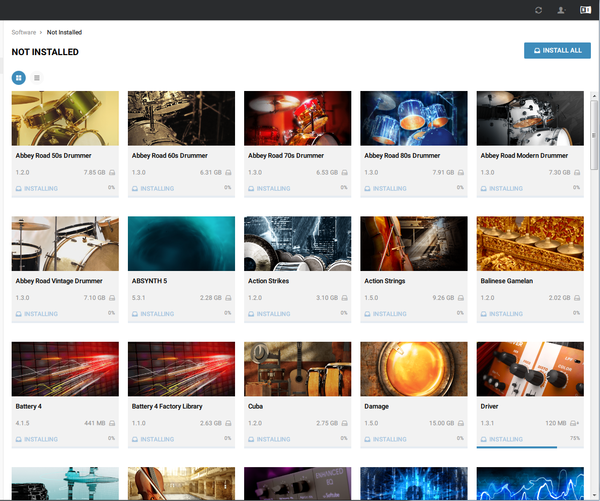600x501 pixels.
Task: Click the disk icon for Abbey Road 60s Drummer
Action: click(228, 173)
